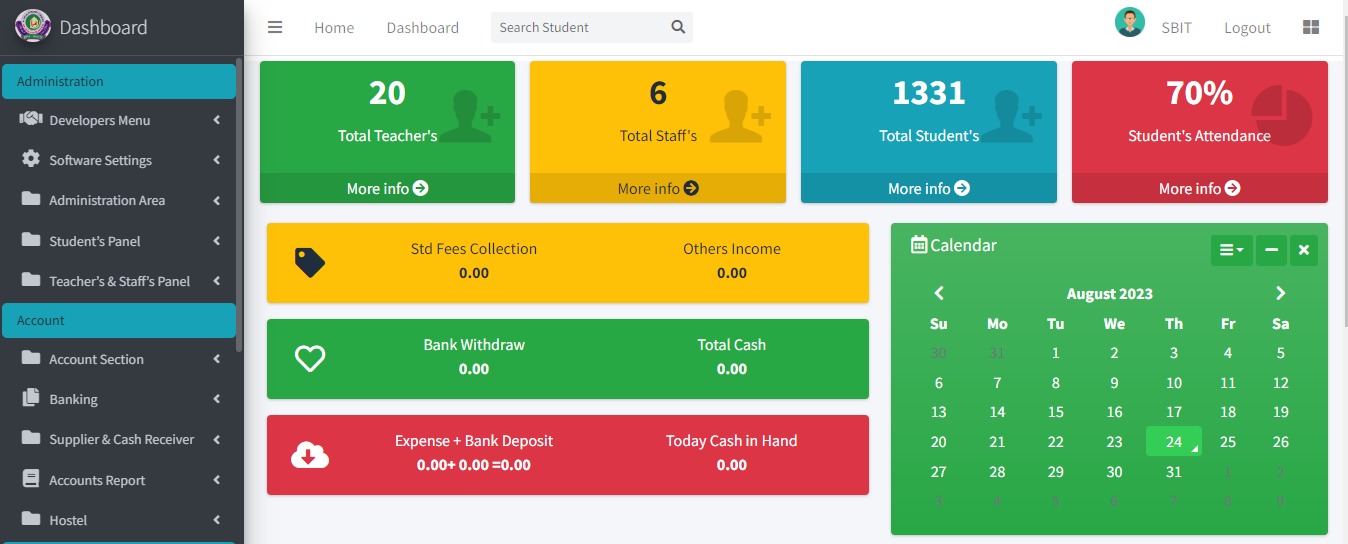
Task: Go to the next month in calendar
Action: pos(1280,293)
